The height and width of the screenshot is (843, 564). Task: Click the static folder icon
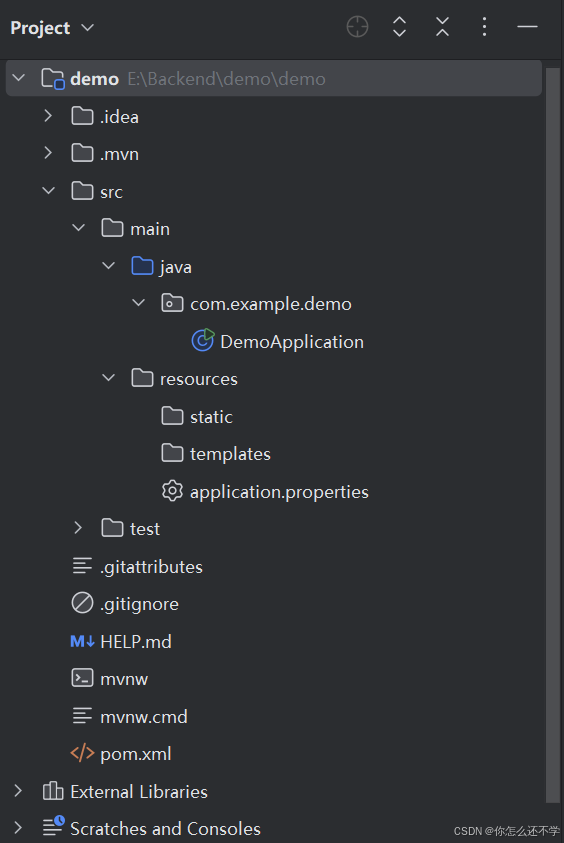[172, 416]
